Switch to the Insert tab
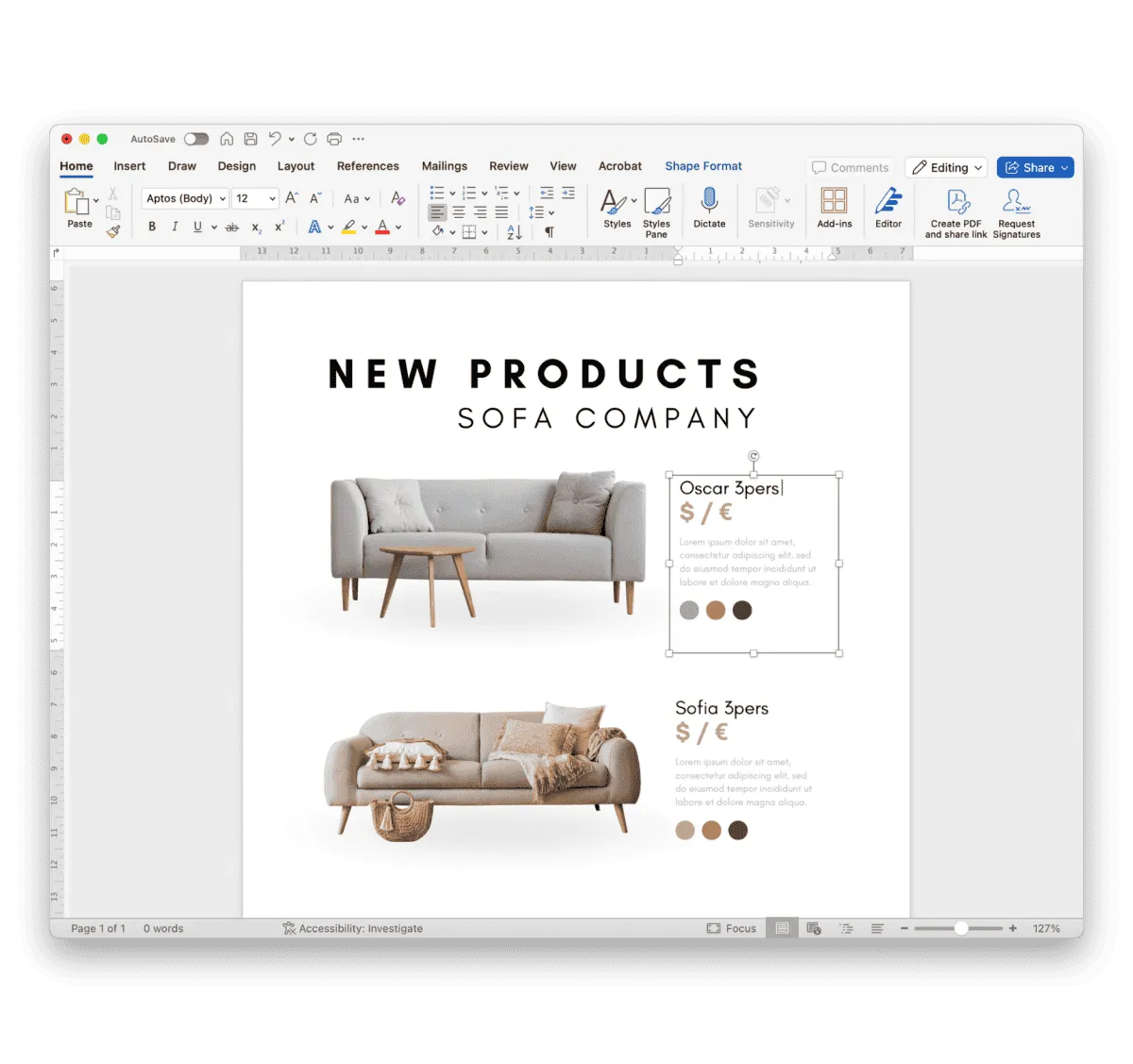Screen dimensions: 1133x1064 click(x=129, y=166)
